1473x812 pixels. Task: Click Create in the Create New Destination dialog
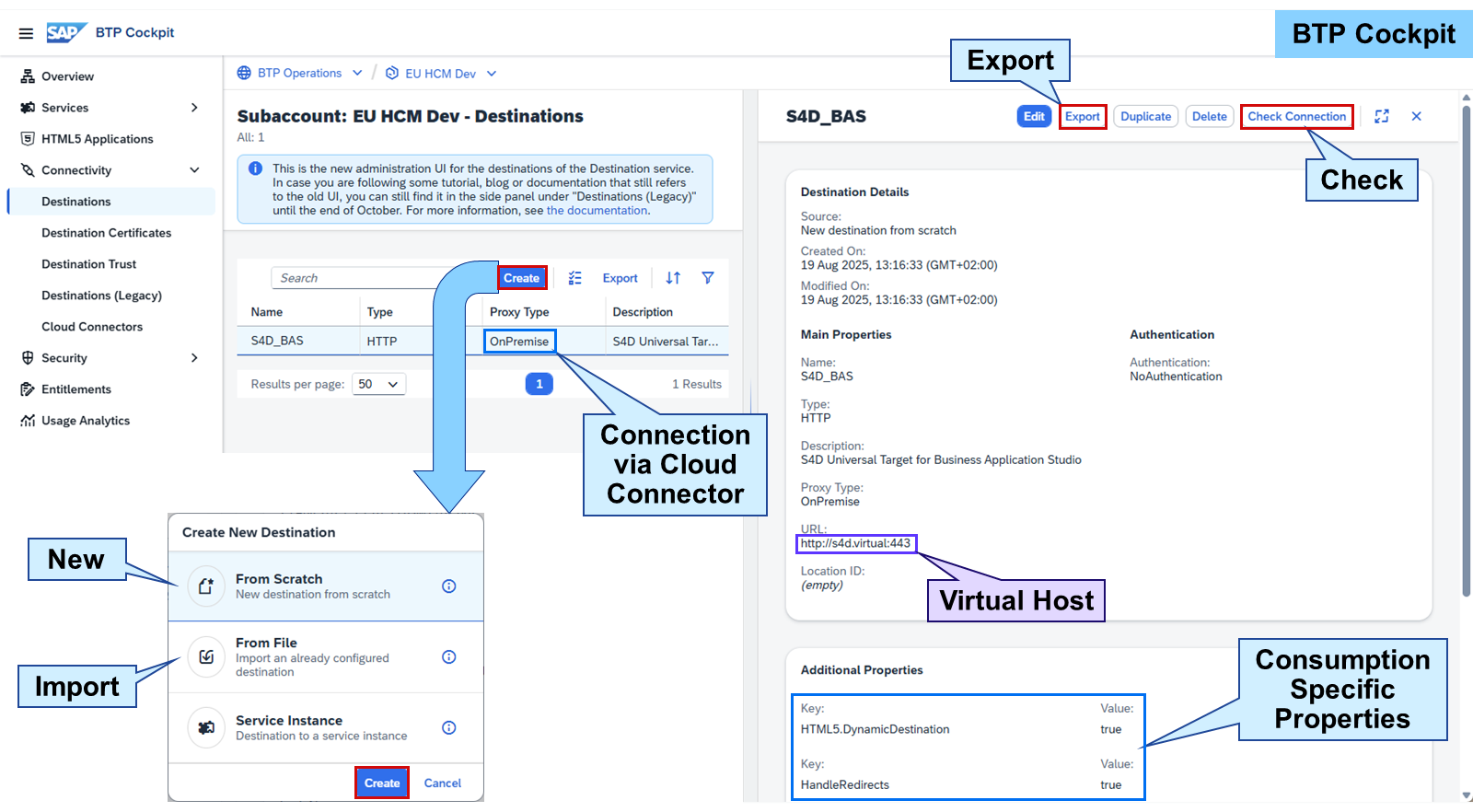[382, 783]
